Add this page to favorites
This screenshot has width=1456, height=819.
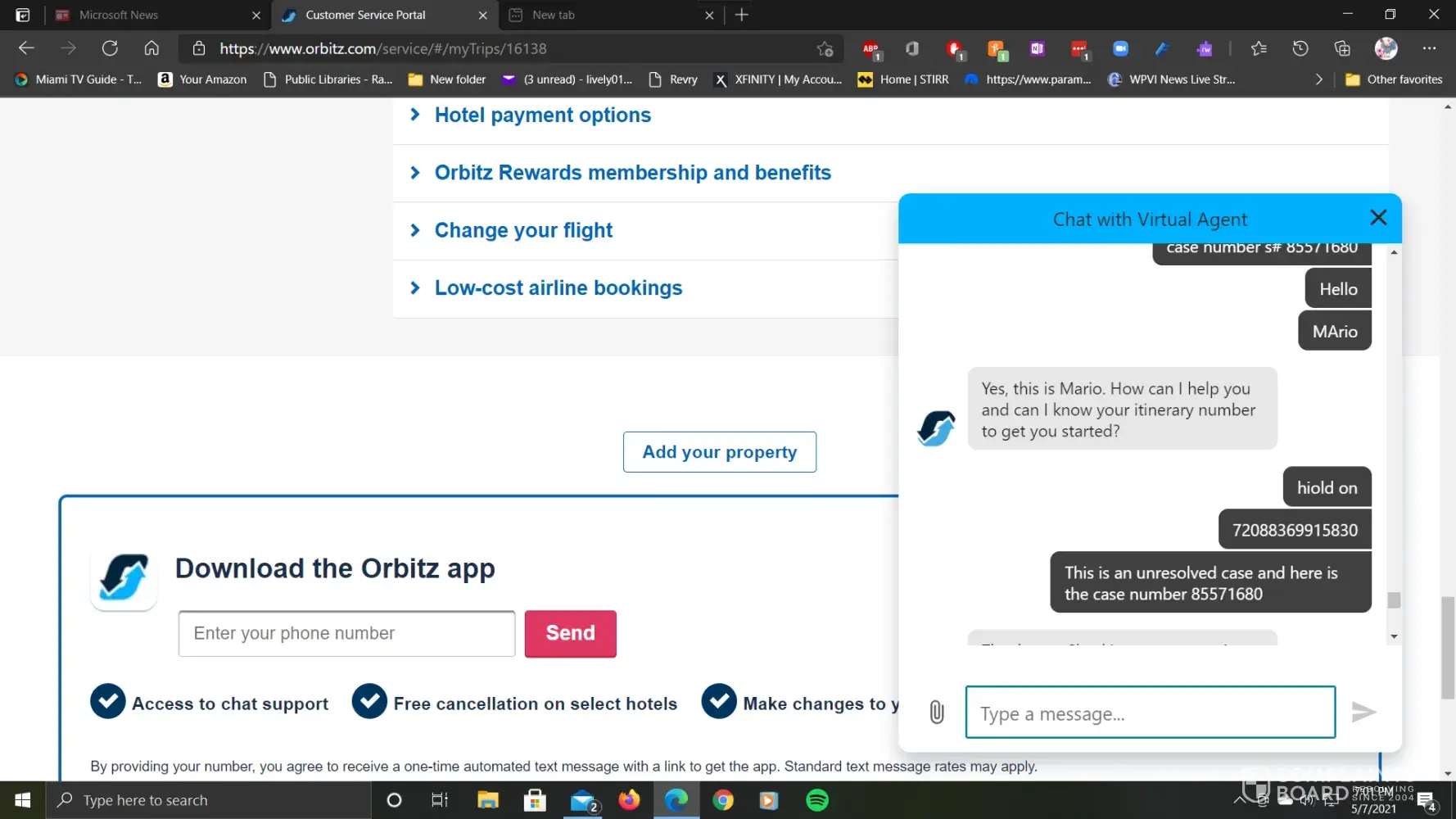(x=825, y=49)
